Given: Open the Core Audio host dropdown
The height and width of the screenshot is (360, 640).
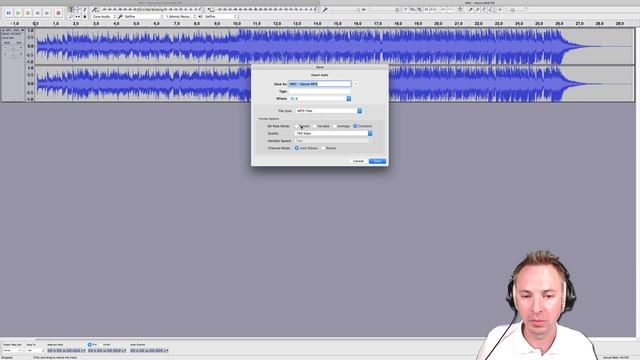Looking at the screenshot, I should click(x=104, y=17).
